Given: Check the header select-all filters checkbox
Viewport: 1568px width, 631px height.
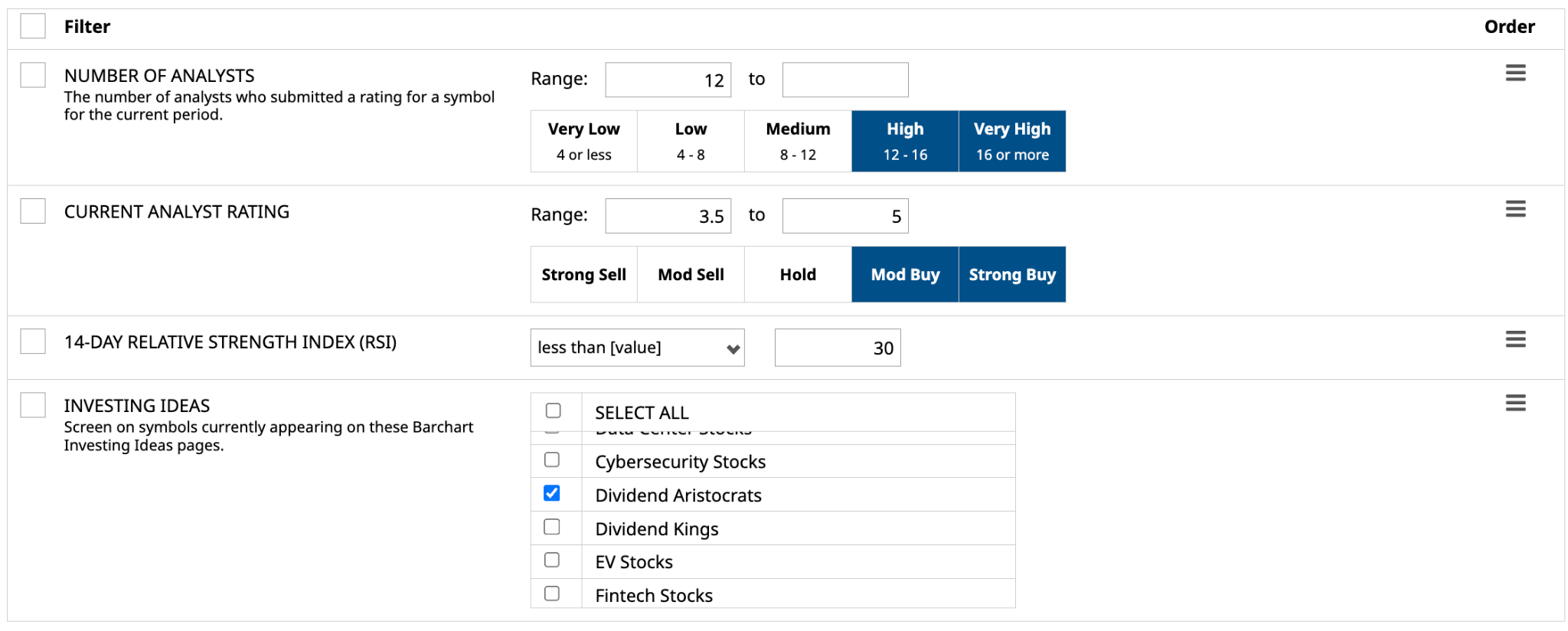Looking at the screenshot, I should [x=33, y=26].
